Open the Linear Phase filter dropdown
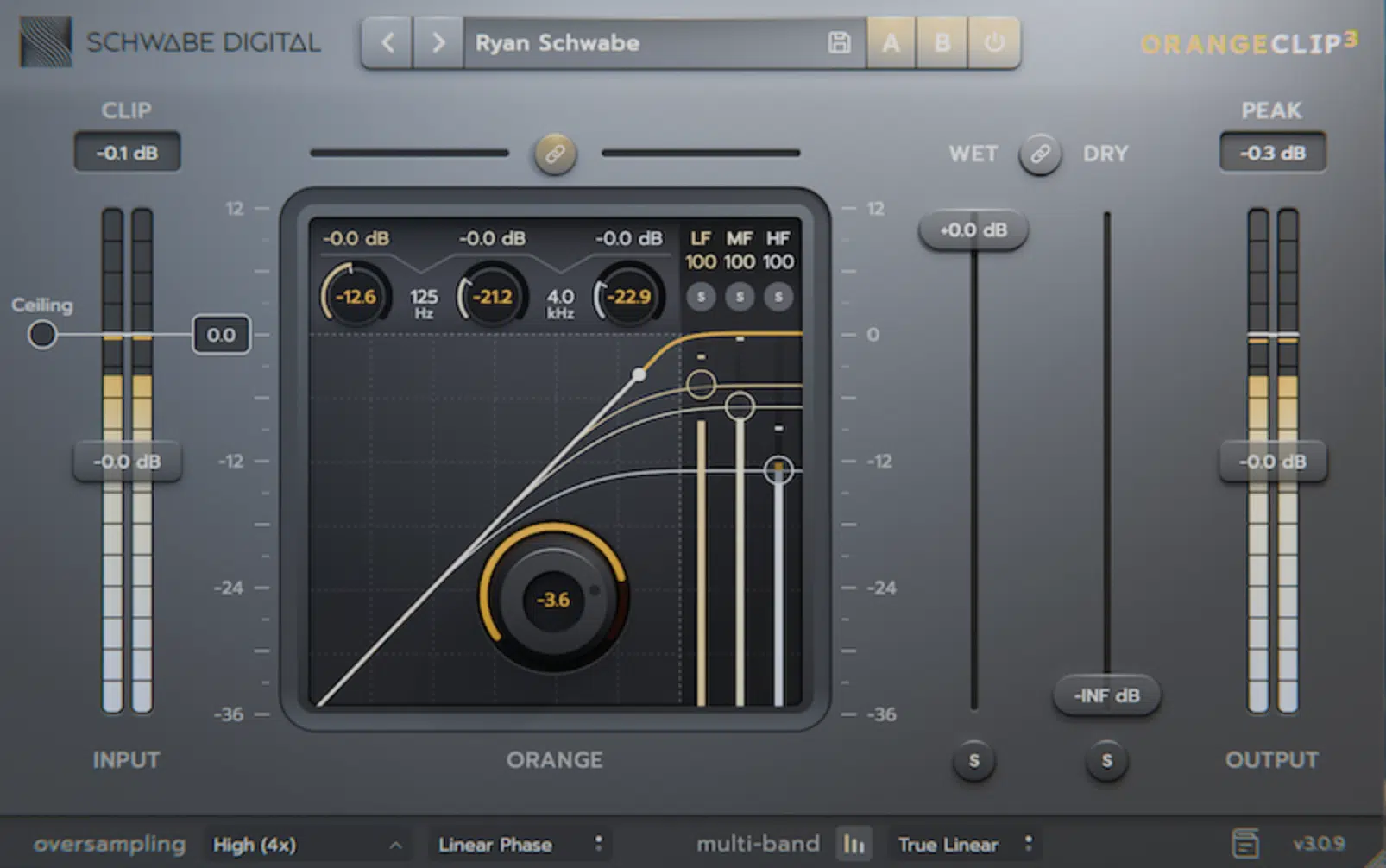The width and height of the screenshot is (1386, 868). click(x=520, y=844)
